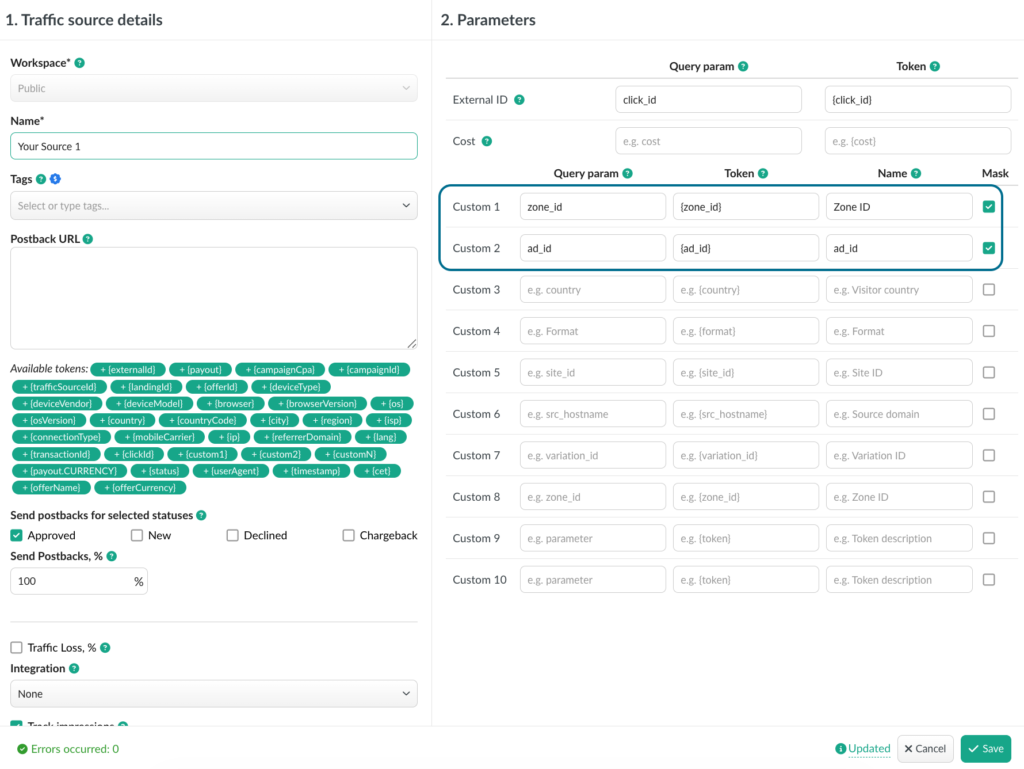1024x769 pixels.
Task: Click into the Postback URL text area
Action: (213, 298)
